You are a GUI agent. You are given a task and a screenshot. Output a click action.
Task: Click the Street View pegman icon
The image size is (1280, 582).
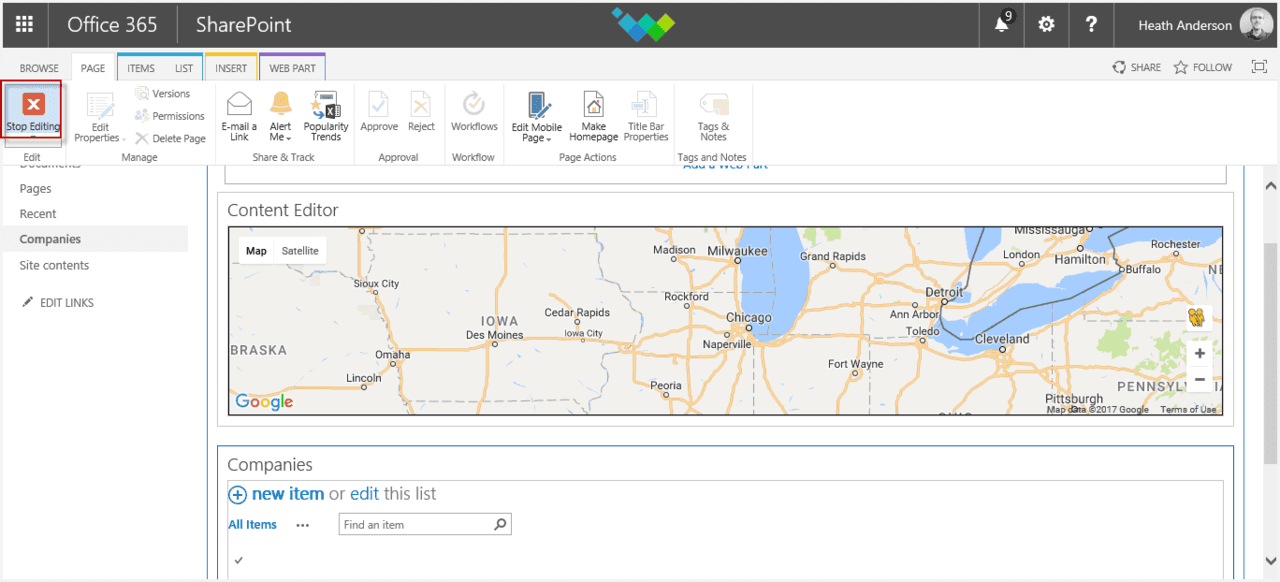[1198, 318]
